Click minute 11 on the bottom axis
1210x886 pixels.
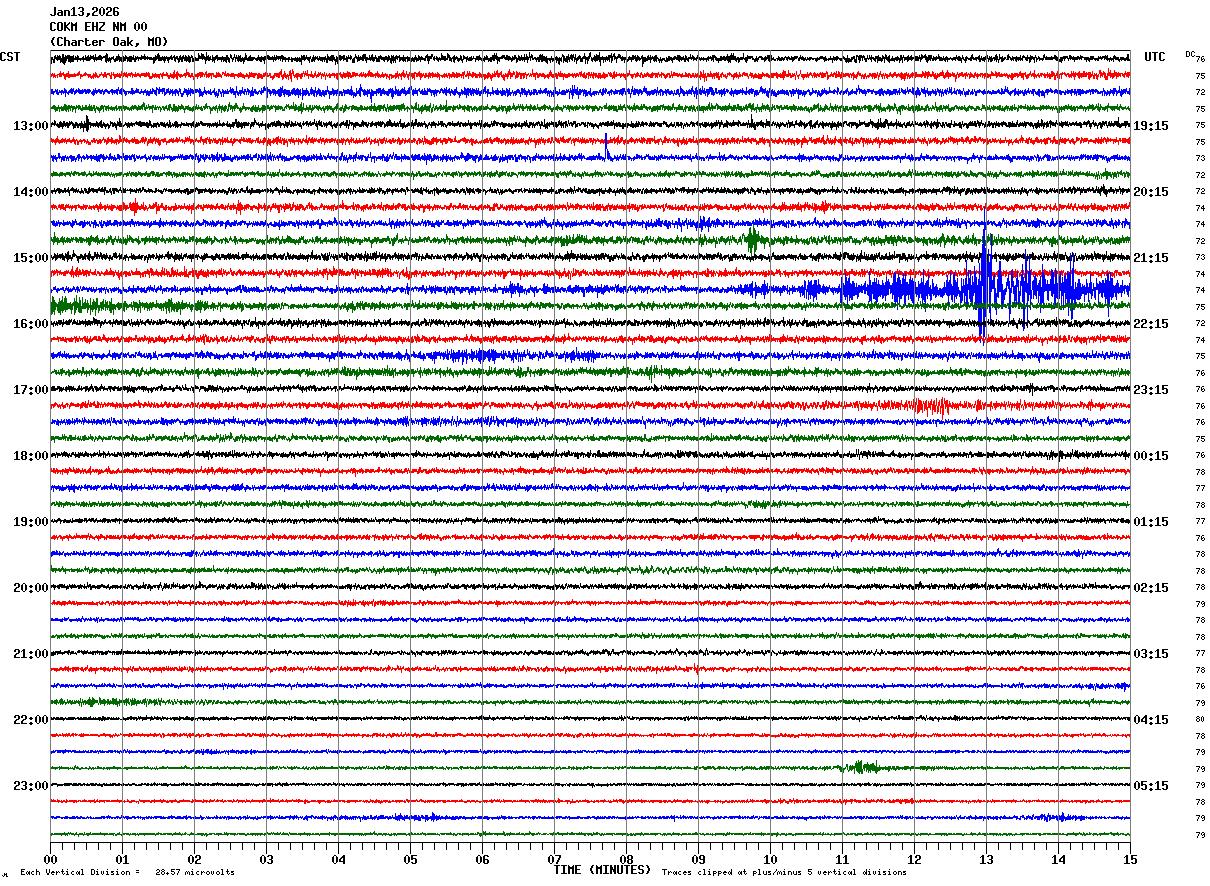pyautogui.click(x=842, y=860)
